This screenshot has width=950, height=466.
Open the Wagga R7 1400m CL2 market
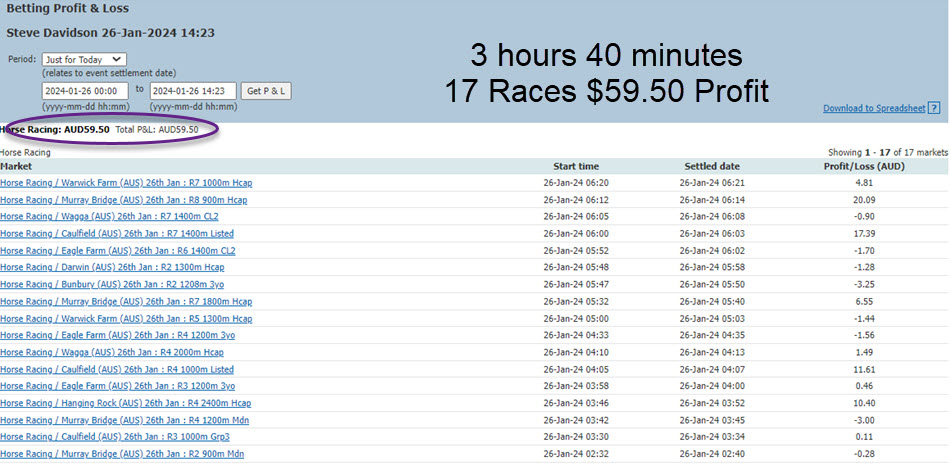coord(109,217)
